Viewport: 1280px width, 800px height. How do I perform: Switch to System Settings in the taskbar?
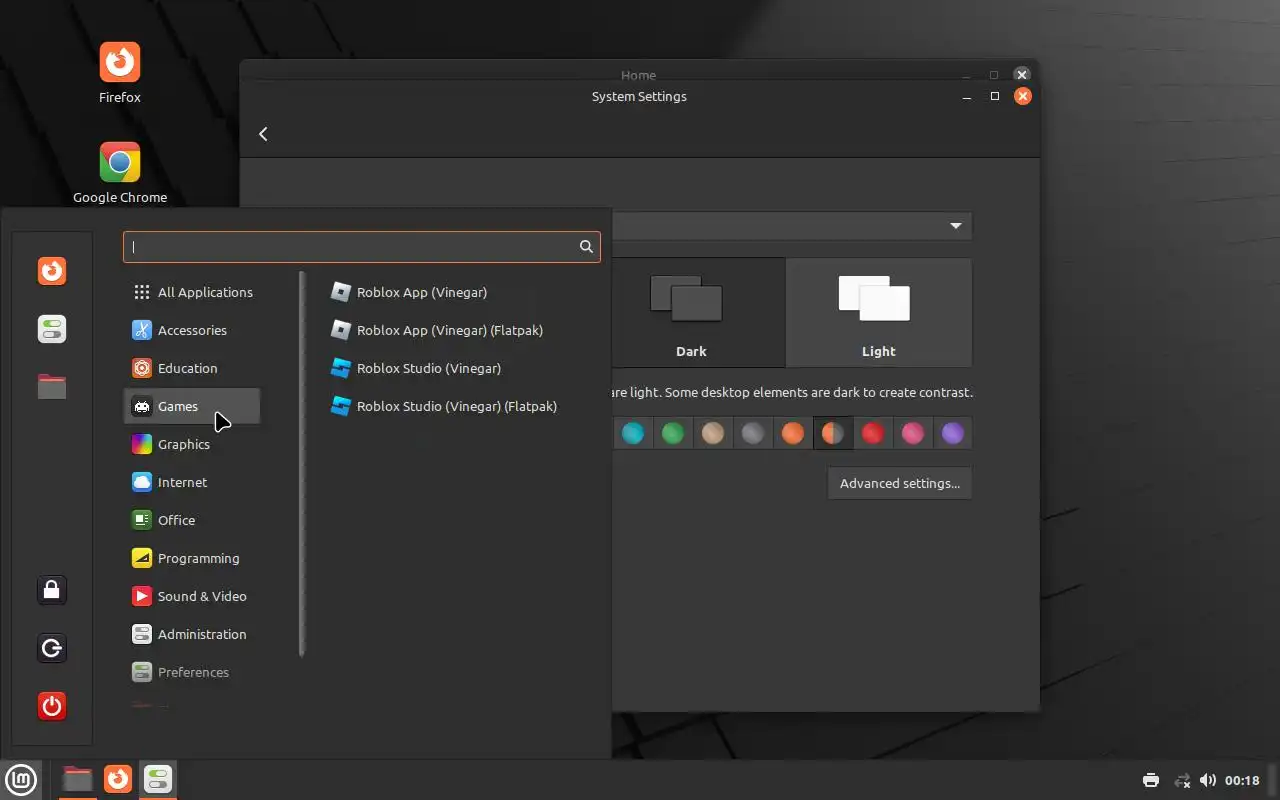point(158,779)
